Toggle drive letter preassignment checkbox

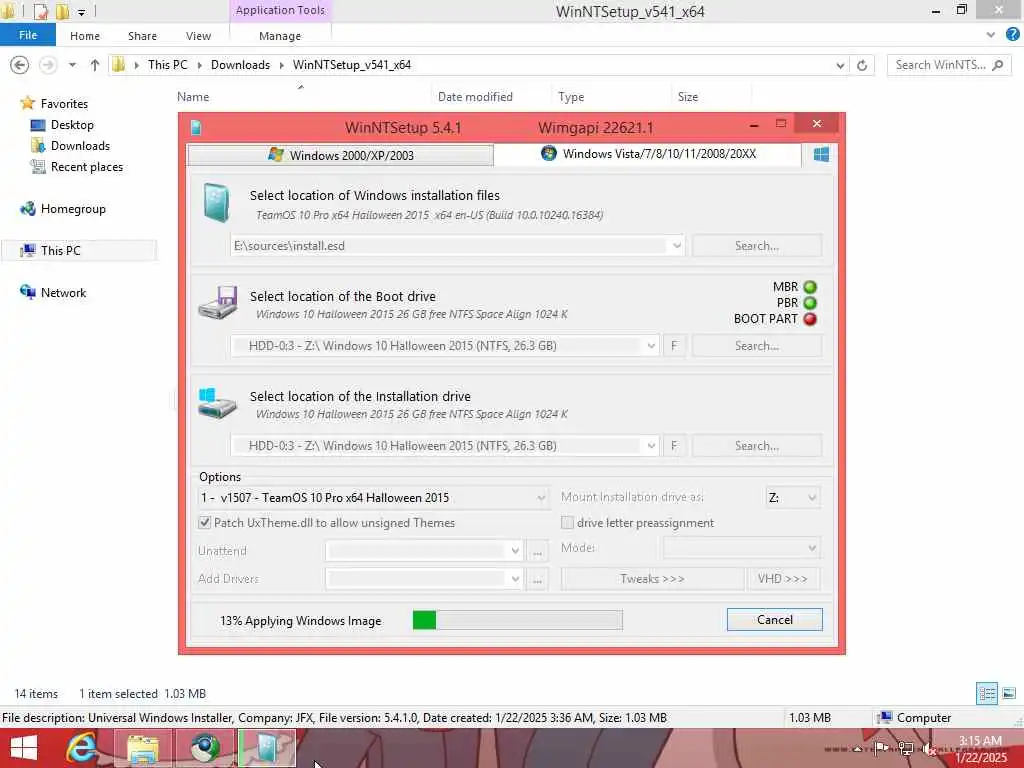pyautogui.click(x=568, y=522)
